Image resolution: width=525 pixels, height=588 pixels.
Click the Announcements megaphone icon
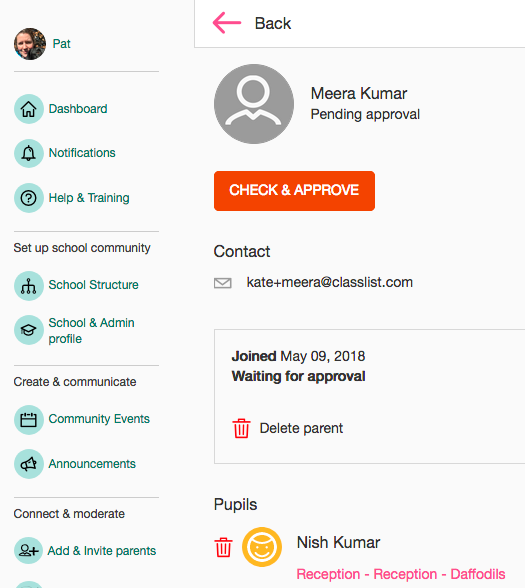(x=28, y=464)
